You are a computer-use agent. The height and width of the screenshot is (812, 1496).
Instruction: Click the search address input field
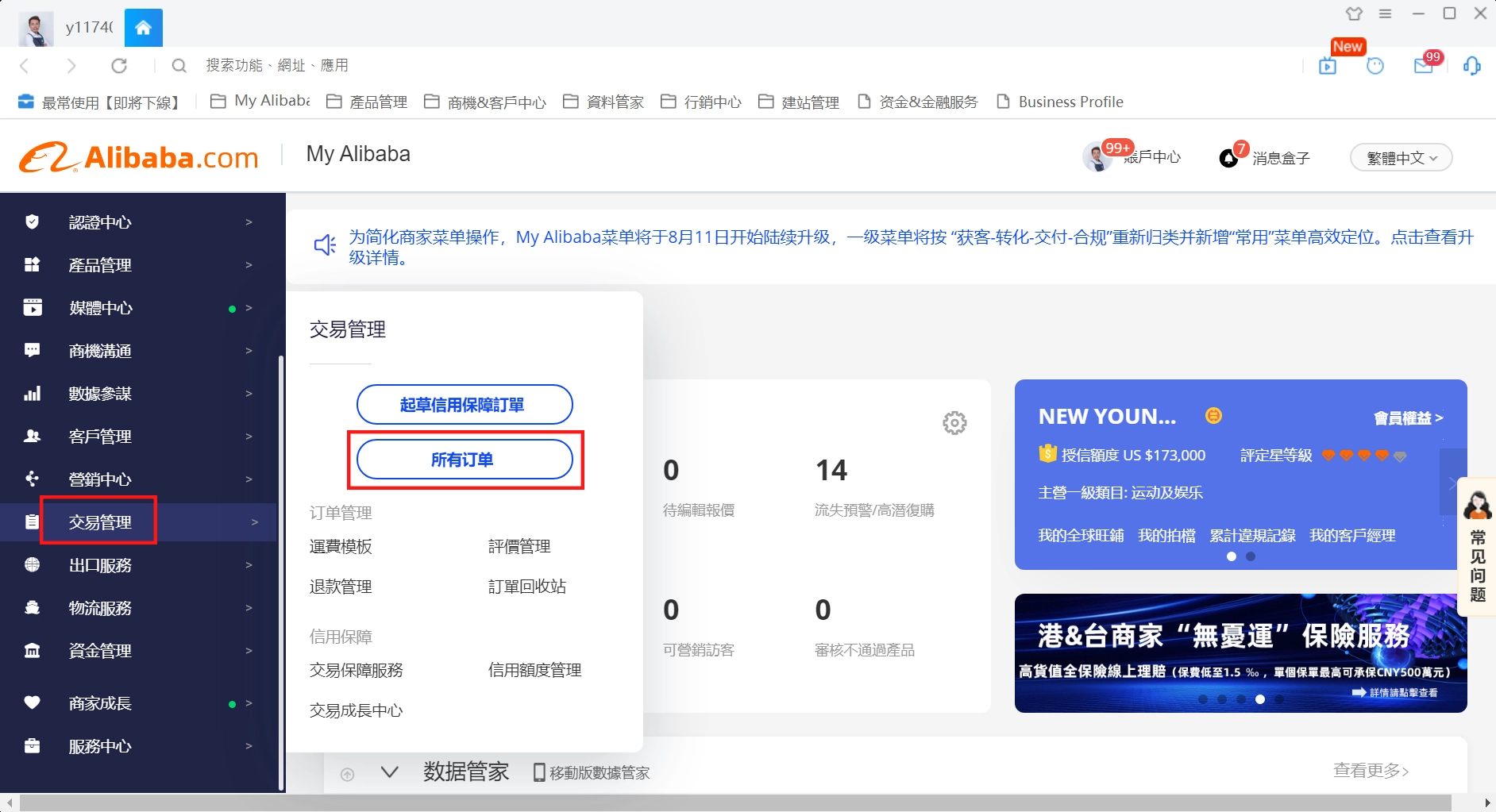coord(276,66)
